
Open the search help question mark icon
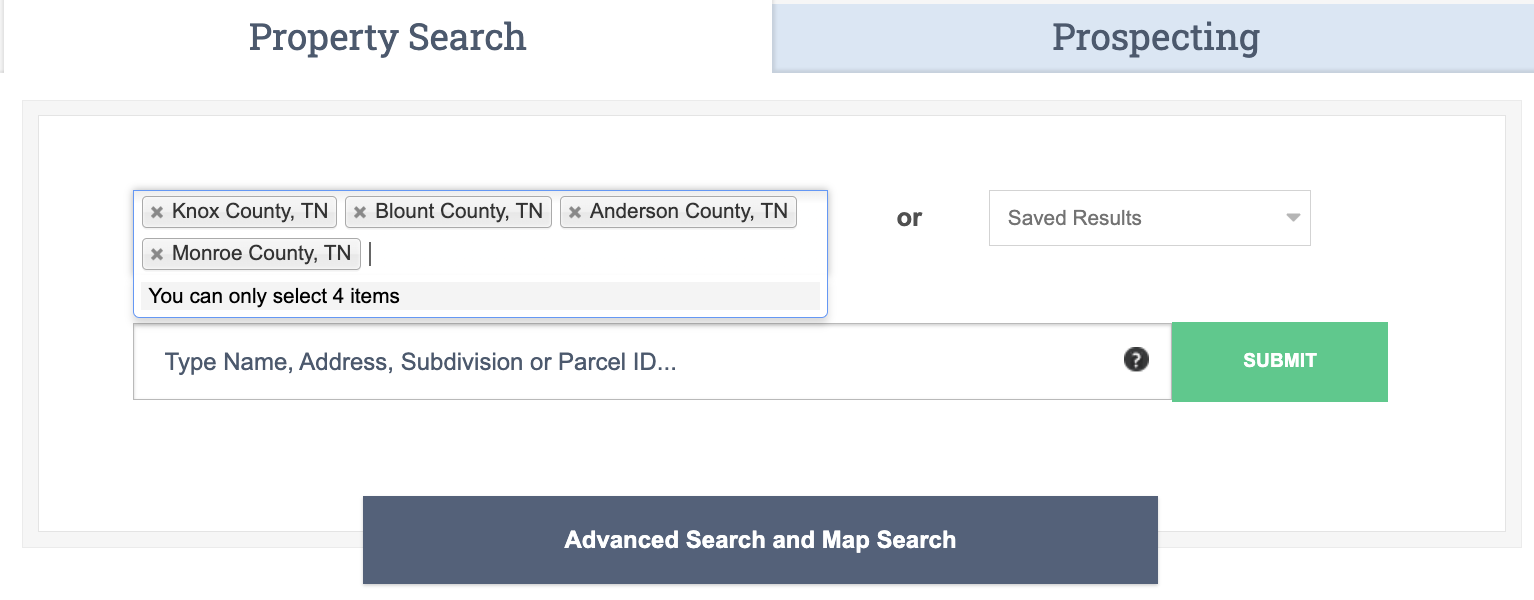tap(1136, 359)
